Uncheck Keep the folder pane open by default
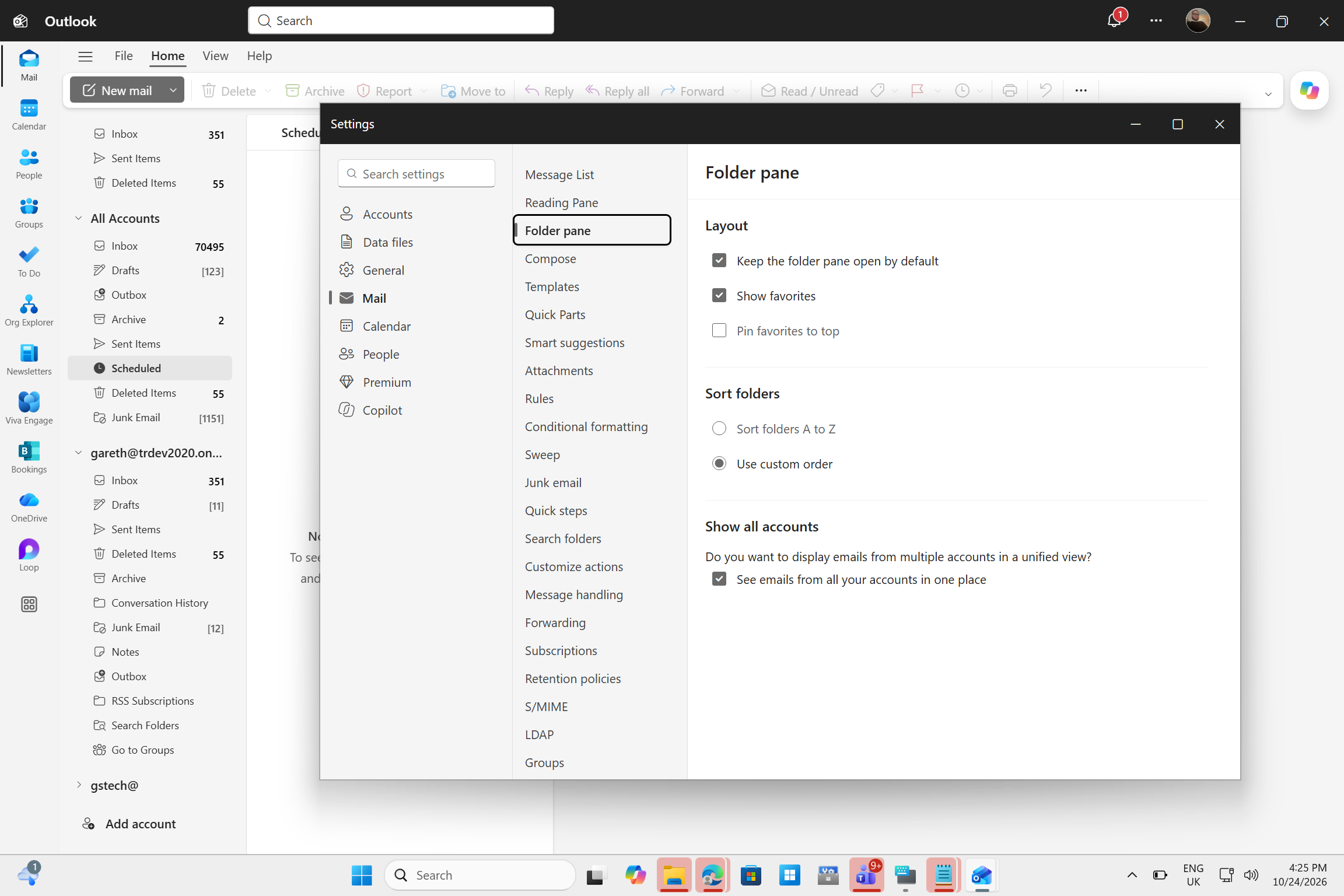 pyautogui.click(x=719, y=261)
